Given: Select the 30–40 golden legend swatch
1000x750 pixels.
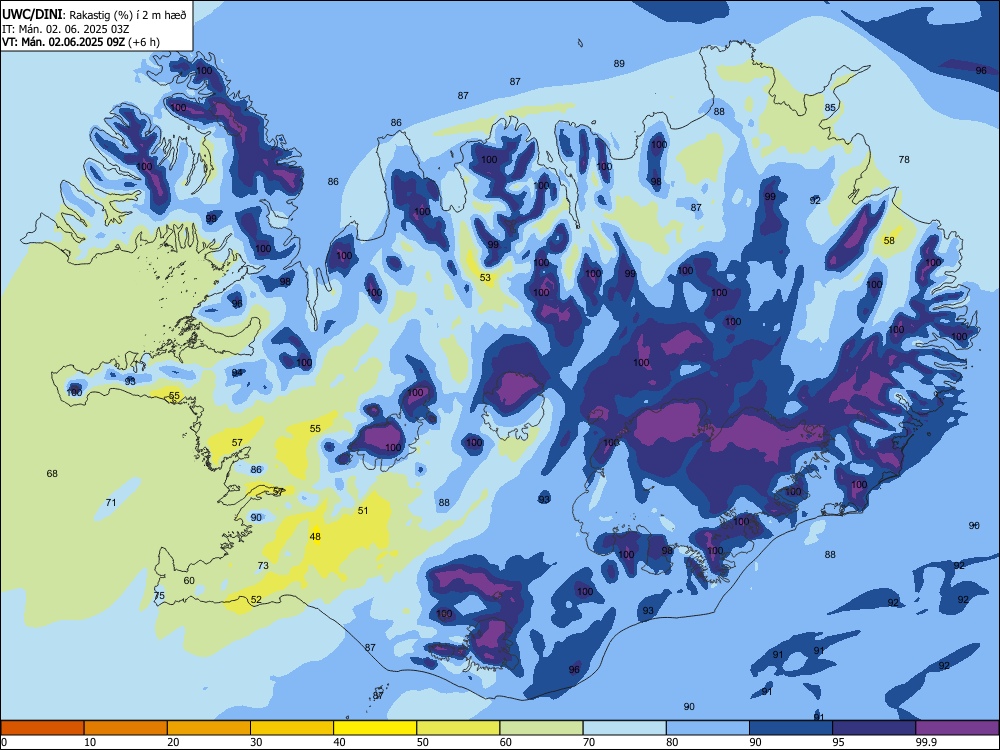Looking at the screenshot, I should (292, 728).
